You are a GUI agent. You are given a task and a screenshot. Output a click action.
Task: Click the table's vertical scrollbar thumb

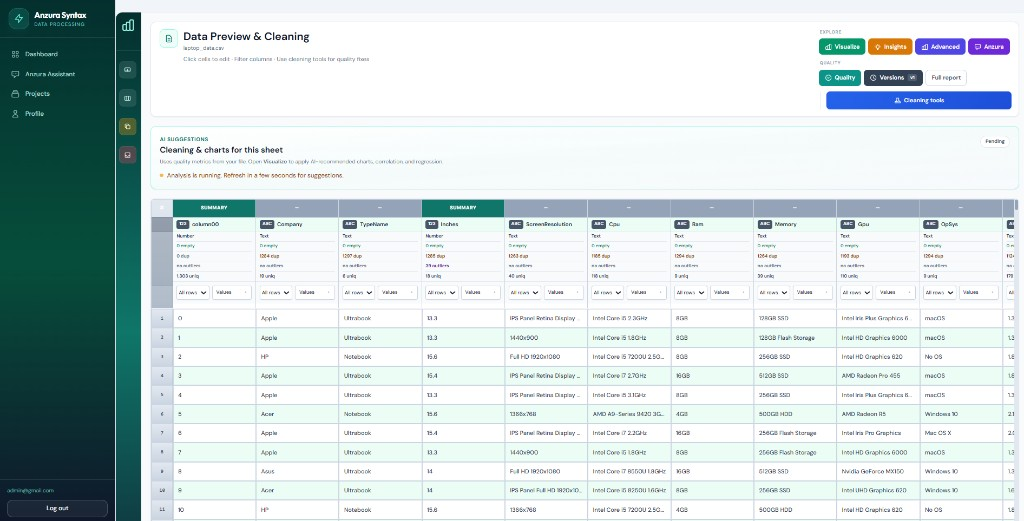(1016, 205)
